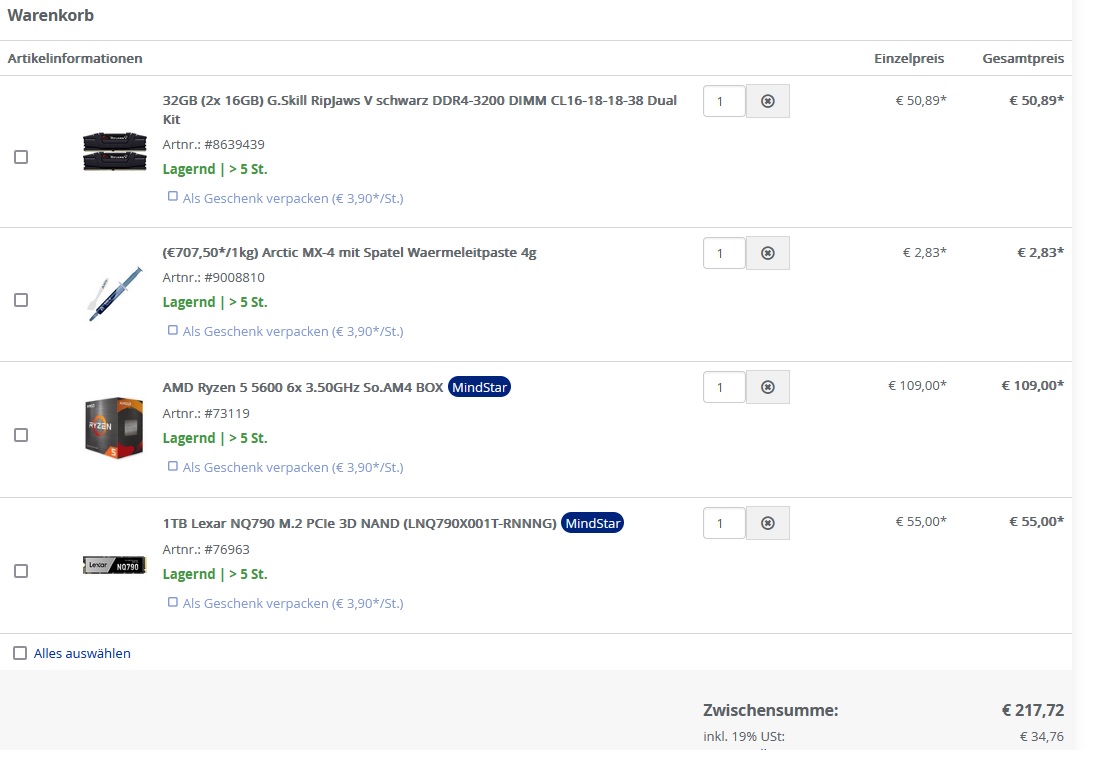Image resolution: width=1104 pixels, height=758 pixels.
Task: Enable gift wrapping for AMD Ryzen 5 5600
Action: pos(172,466)
